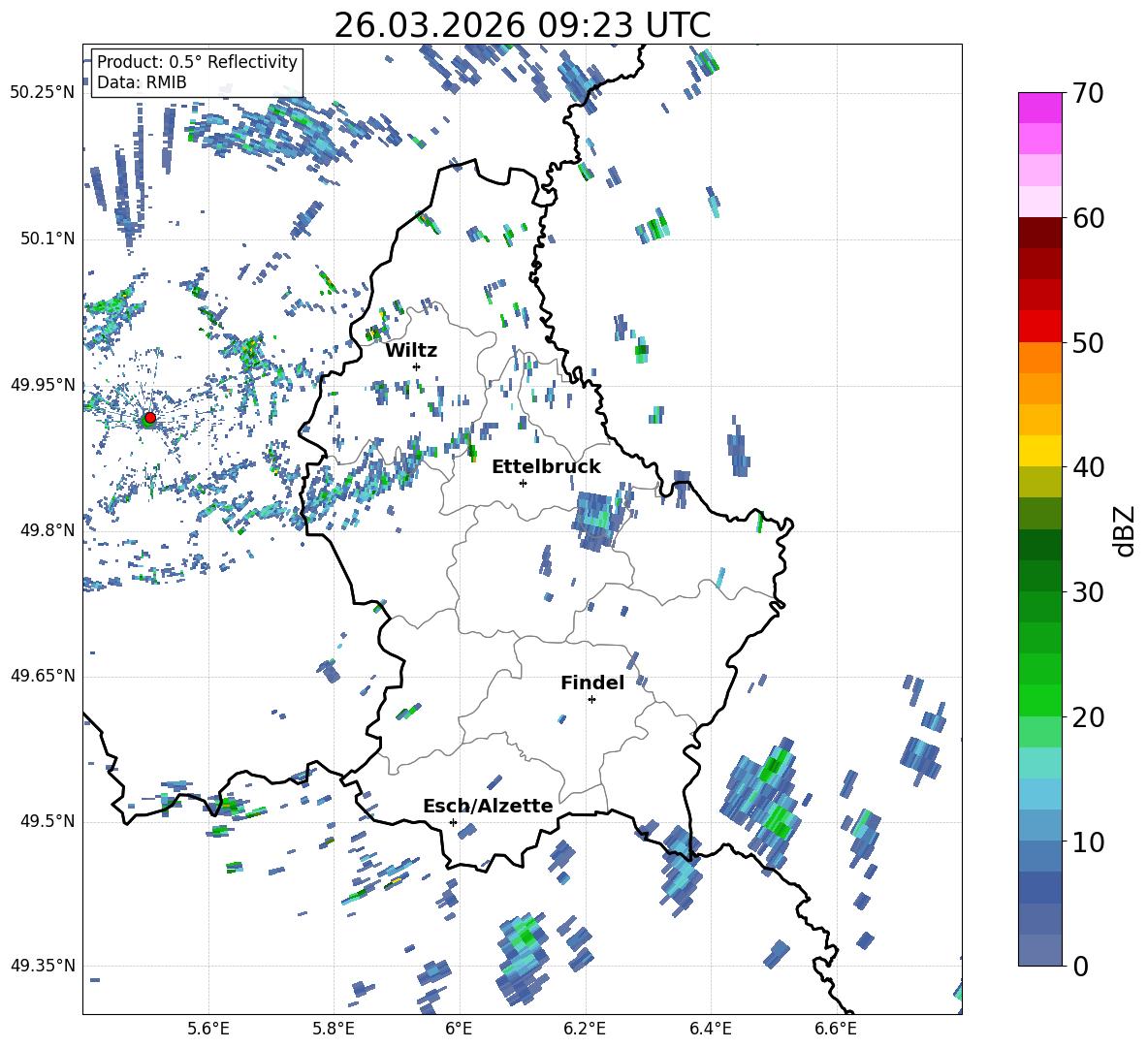The height and width of the screenshot is (1048, 1148).
Task: Click the 'Product: 0.5° Reflectivity' legend text
Action: point(197,61)
